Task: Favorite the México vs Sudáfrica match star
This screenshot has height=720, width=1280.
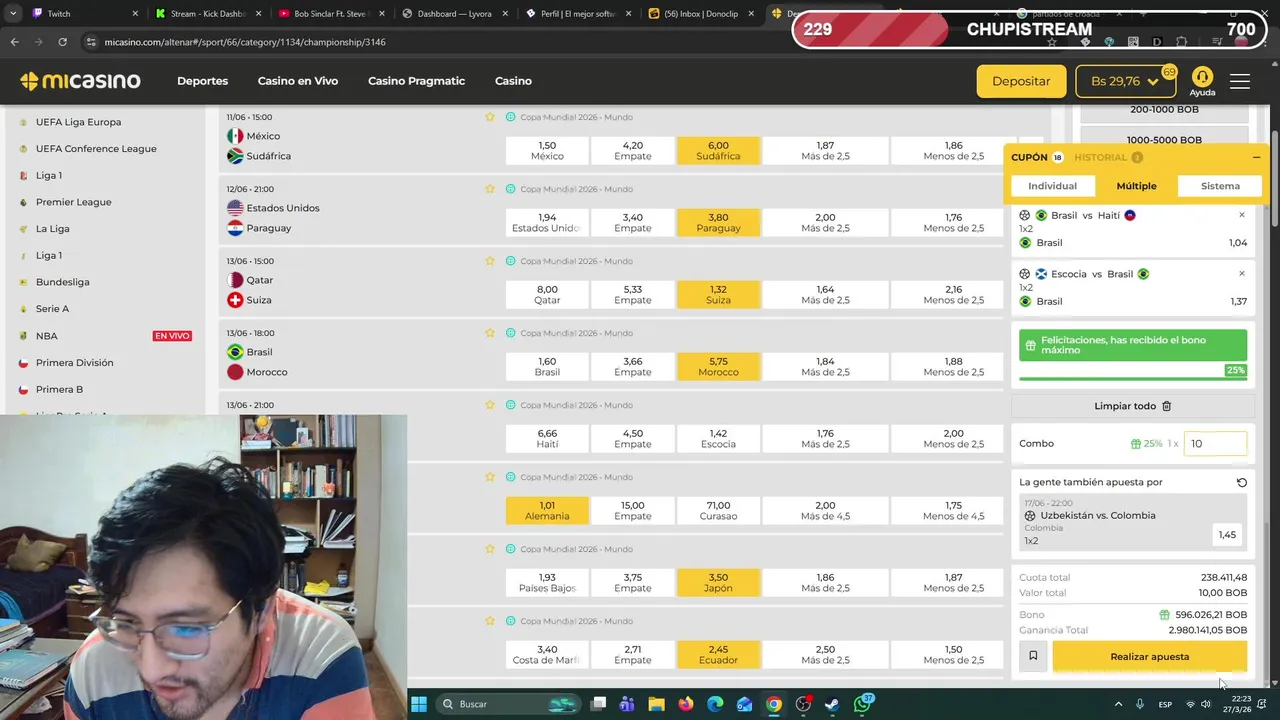Action: [490, 117]
